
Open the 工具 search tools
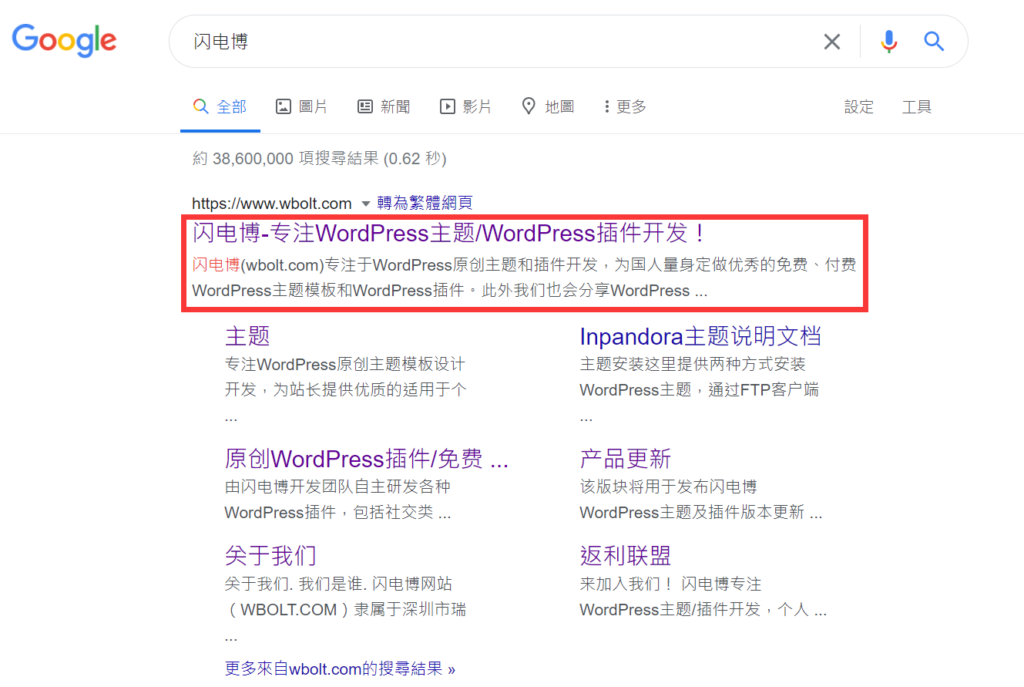click(x=916, y=106)
